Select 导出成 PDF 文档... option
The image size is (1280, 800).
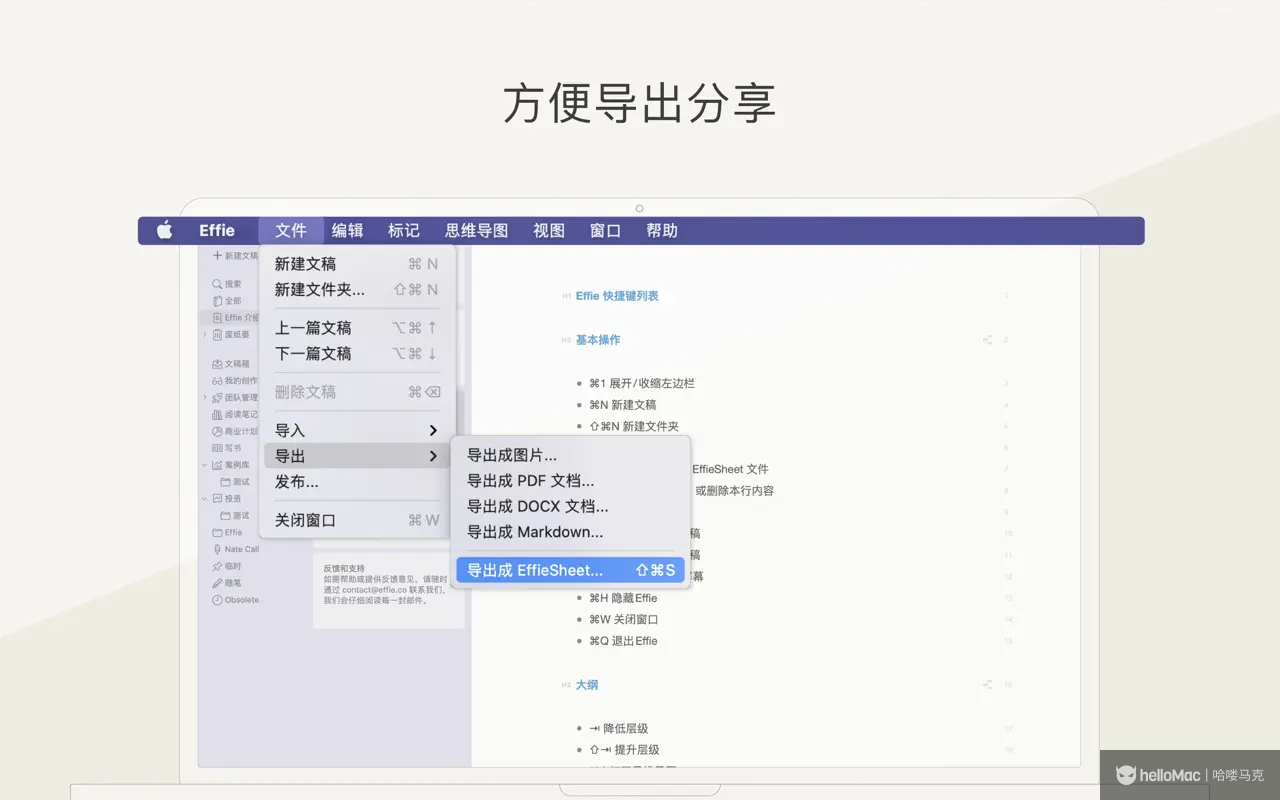[x=570, y=481]
